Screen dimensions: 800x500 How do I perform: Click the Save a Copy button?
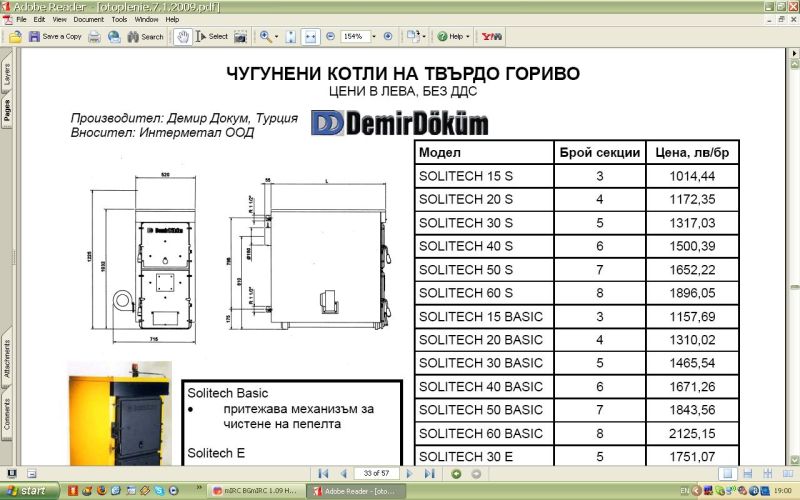click(55, 37)
